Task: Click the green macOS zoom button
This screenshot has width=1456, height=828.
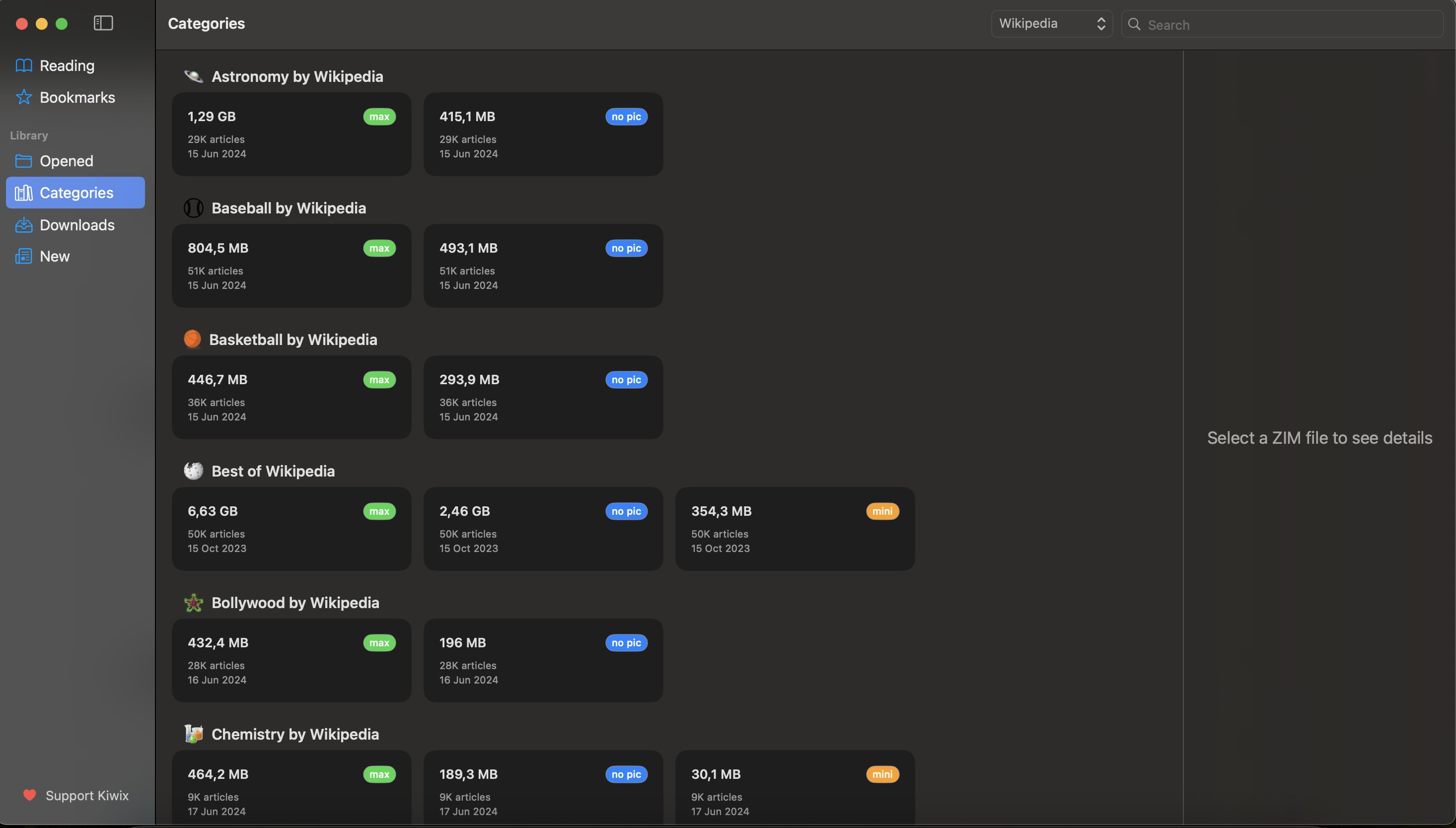Action: tap(62, 23)
